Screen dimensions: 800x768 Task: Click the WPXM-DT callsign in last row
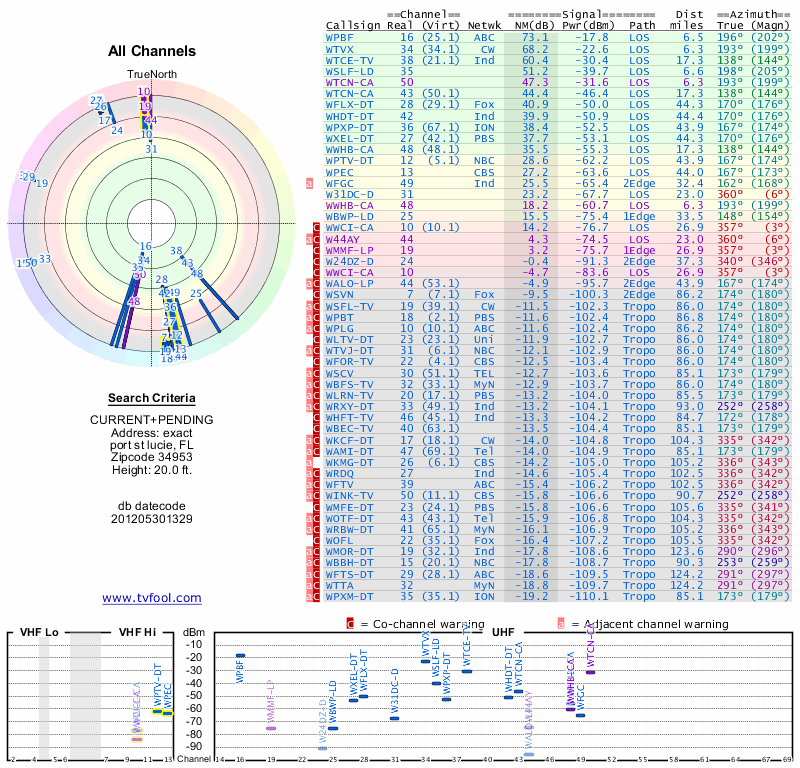coord(348,597)
